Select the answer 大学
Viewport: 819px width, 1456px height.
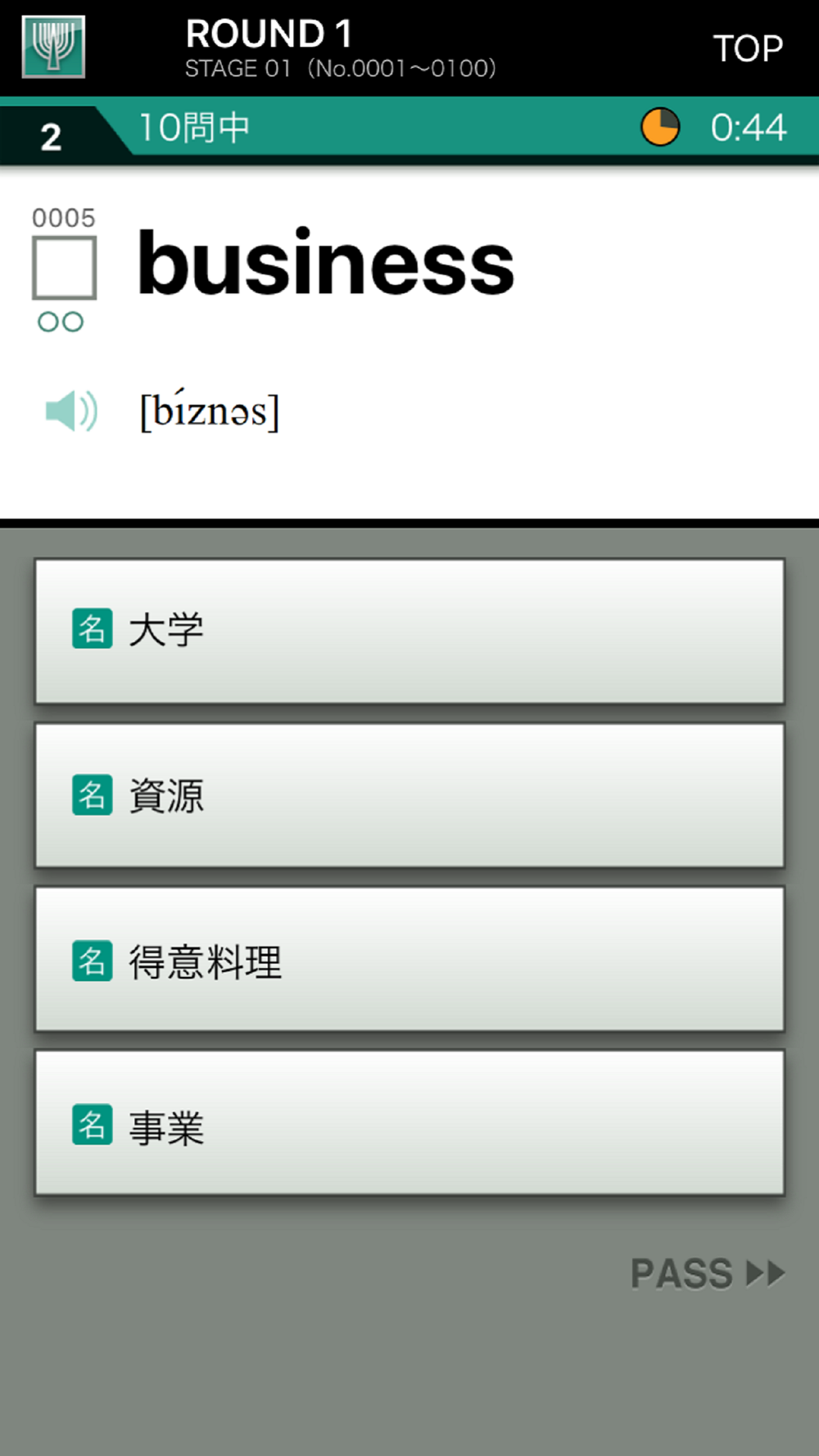click(x=409, y=631)
